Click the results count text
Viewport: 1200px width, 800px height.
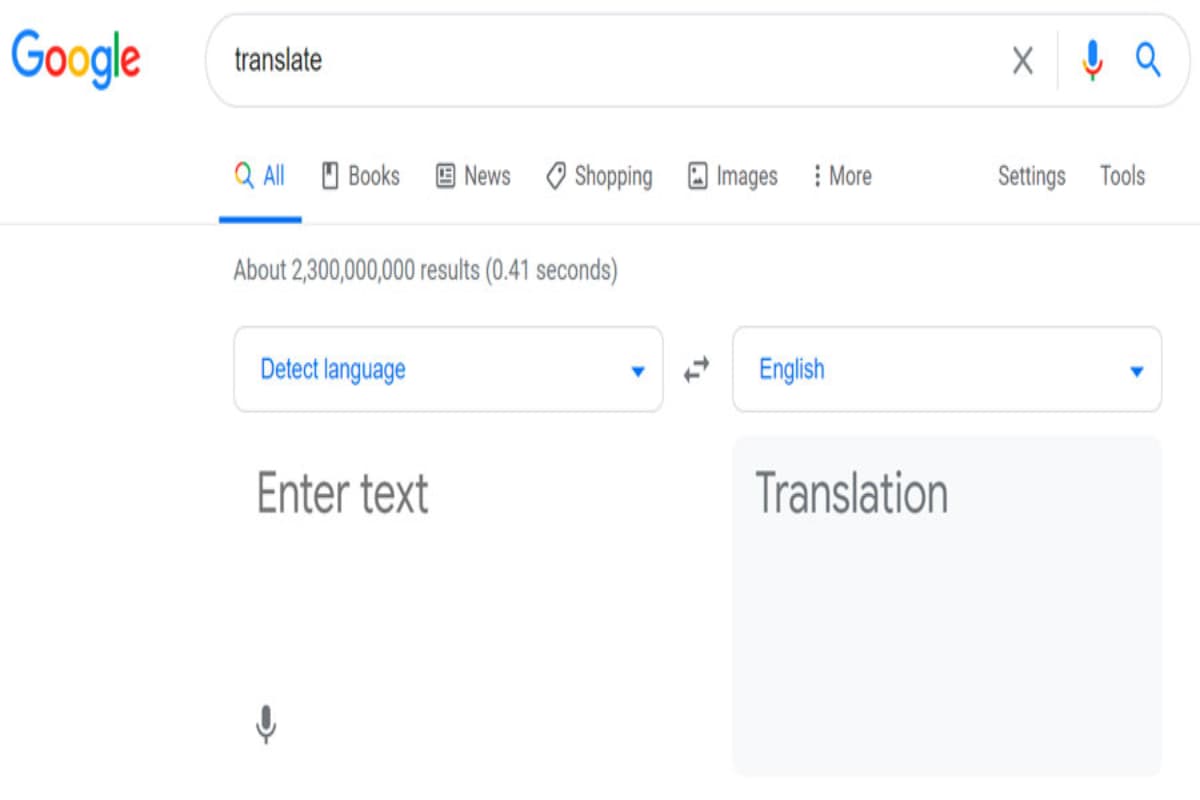pyautogui.click(x=425, y=270)
